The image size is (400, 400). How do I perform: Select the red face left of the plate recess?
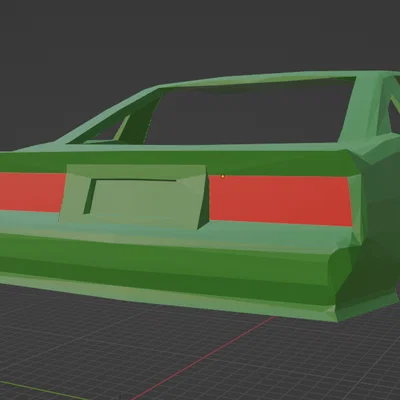pyautogui.click(x=32, y=192)
